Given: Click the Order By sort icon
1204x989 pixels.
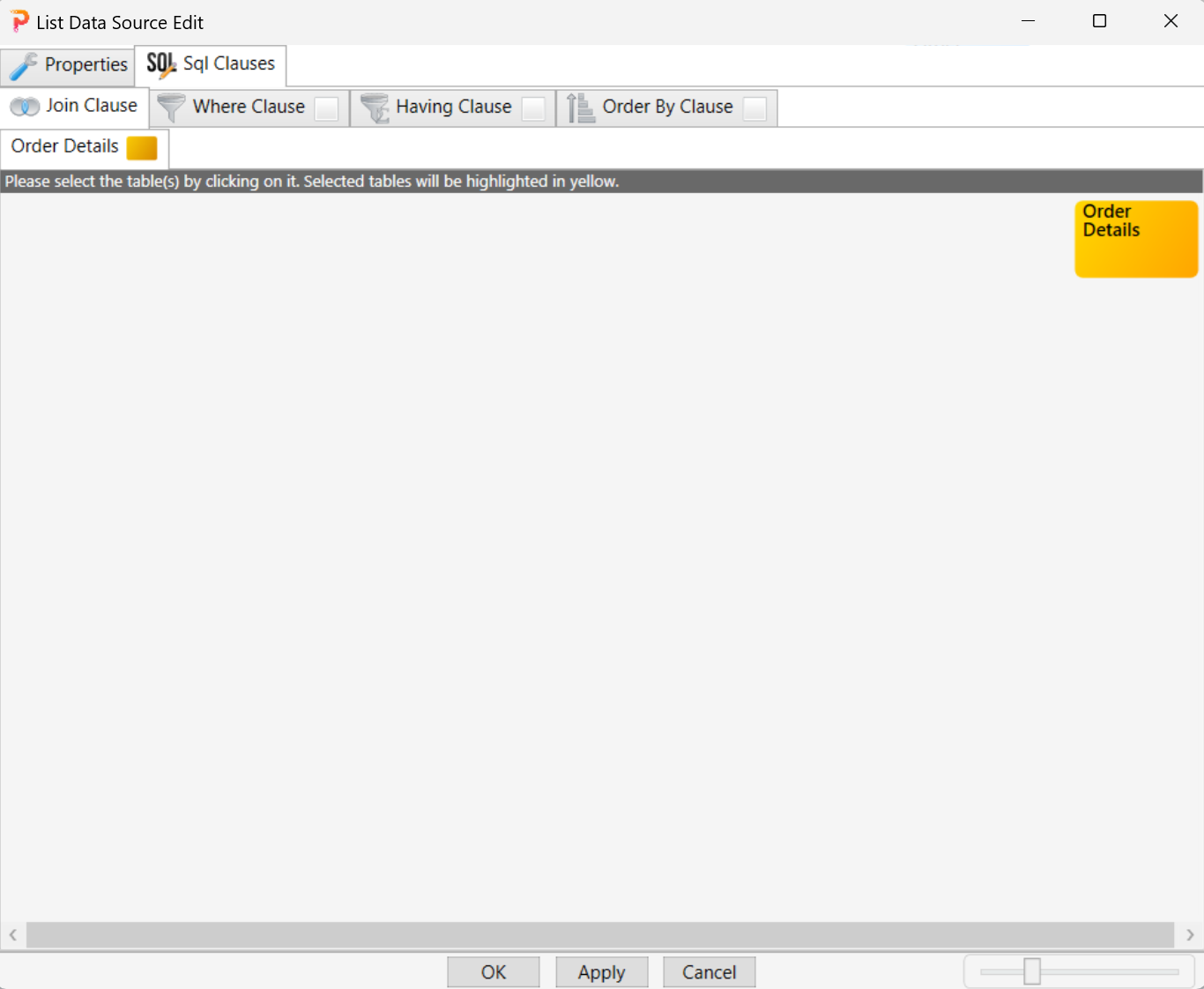Looking at the screenshot, I should 581,108.
